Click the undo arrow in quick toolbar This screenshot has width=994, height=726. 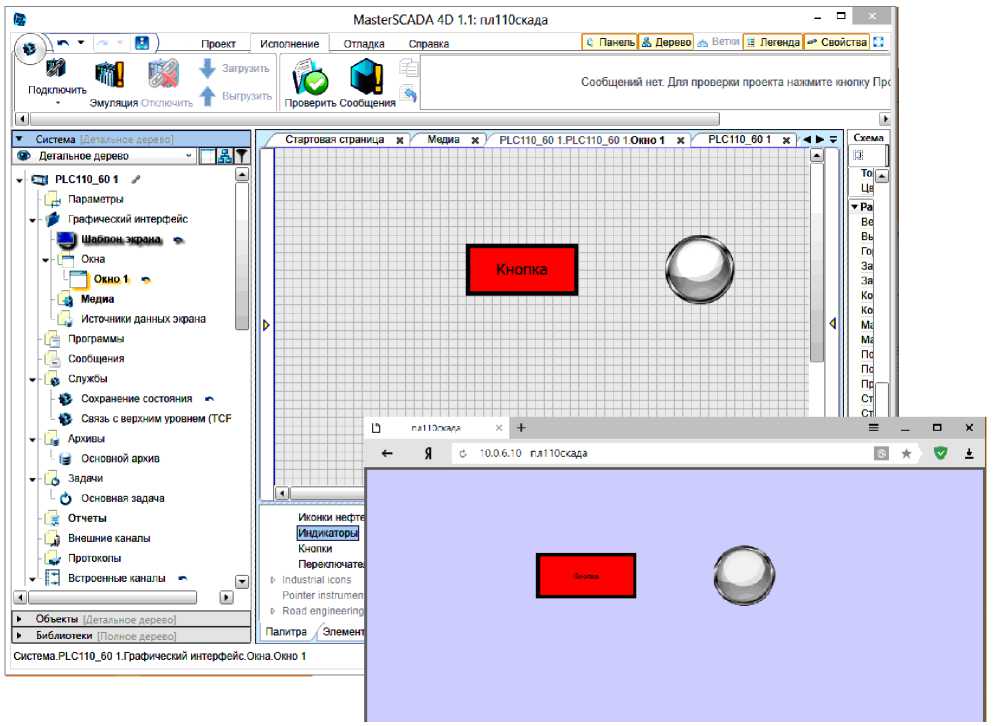click(63, 43)
